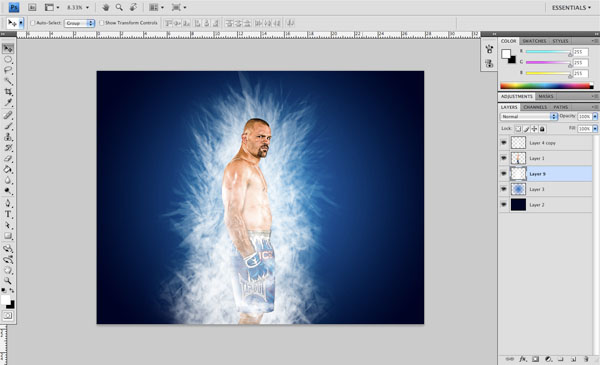Select the Move tool in the toolbox
Viewport: 600px width, 365px height.
8,49
